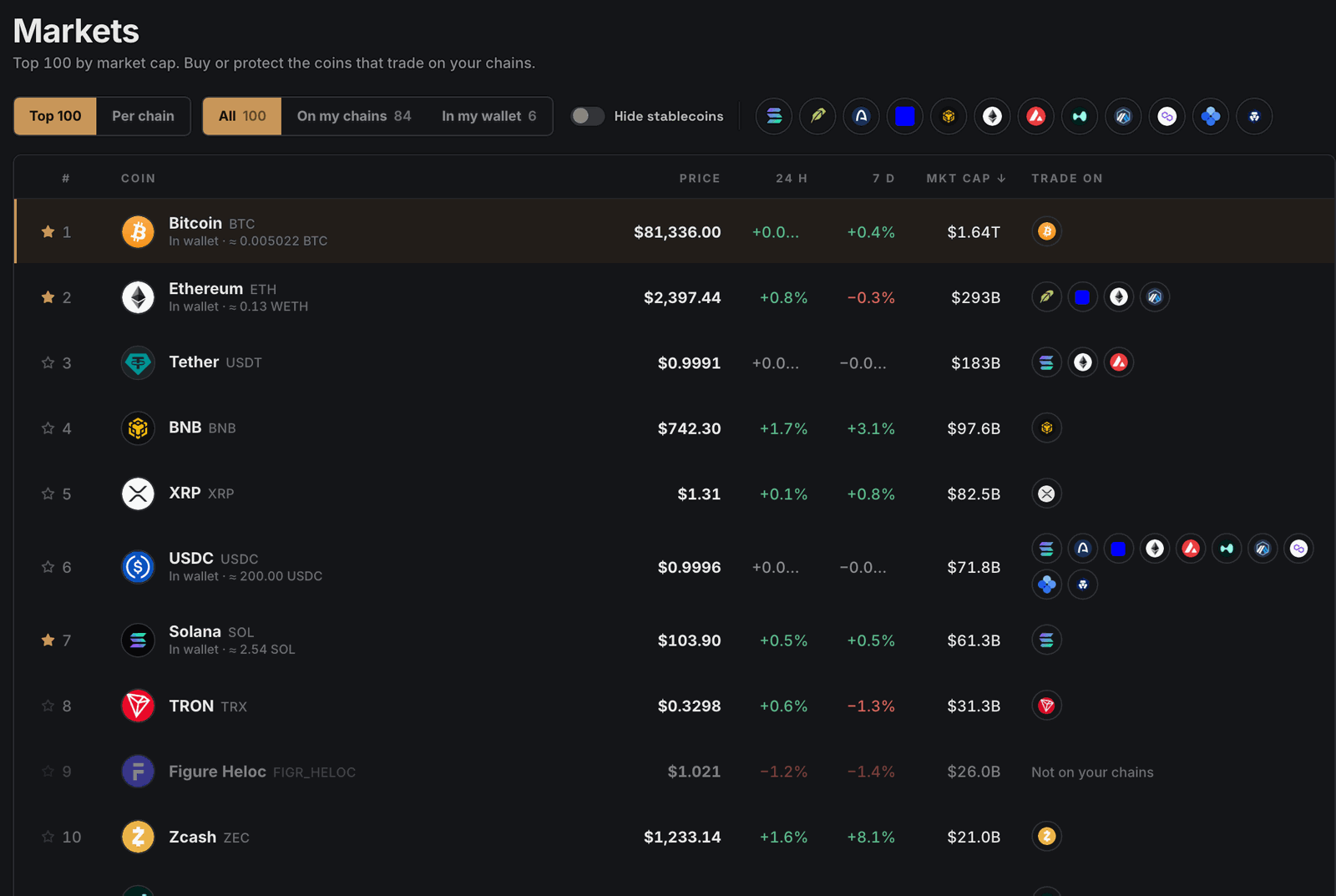
Task: Filter by Polygon chain icon in top filter row
Action: pos(1167,116)
